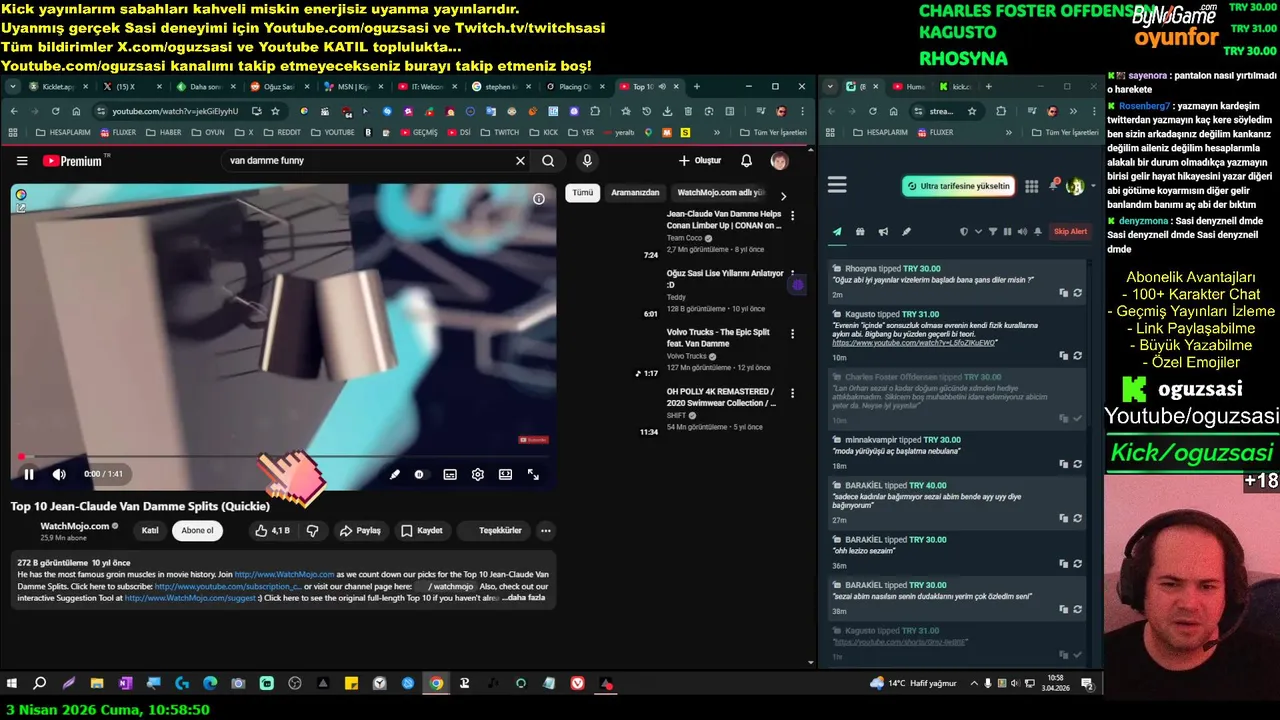Click the Katıl join button
The height and width of the screenshot is (720, 1280).
point(150,531)
